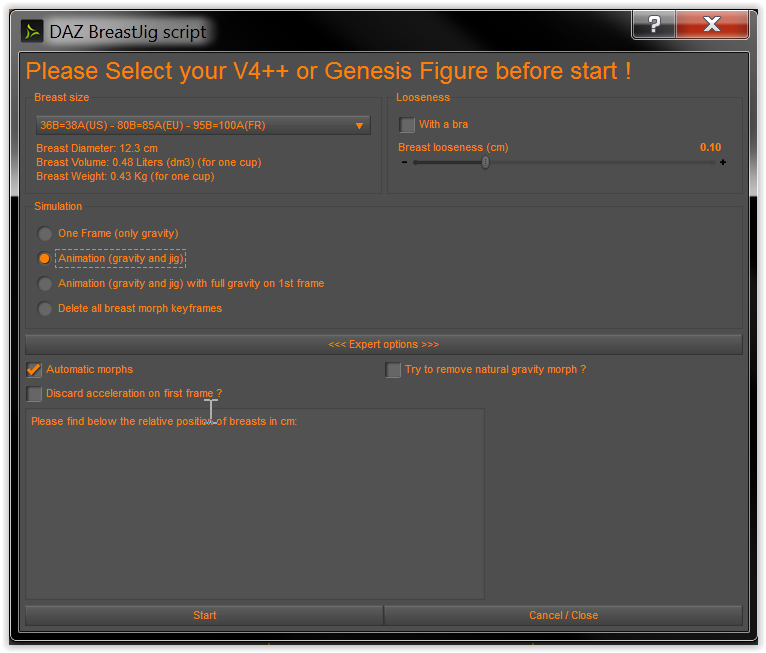Viewport: 766px width, 653px height.
Task: Click the 0.10 looseness value
Action: coord(710,147)
